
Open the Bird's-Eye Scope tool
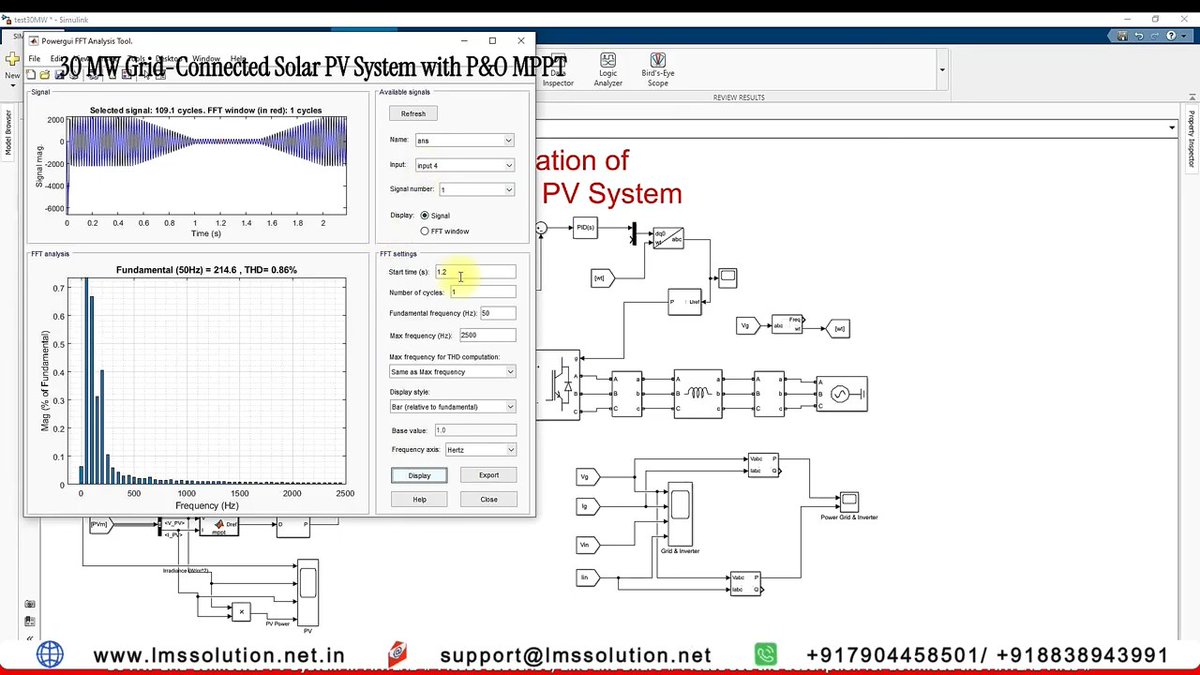click(658, 69)
